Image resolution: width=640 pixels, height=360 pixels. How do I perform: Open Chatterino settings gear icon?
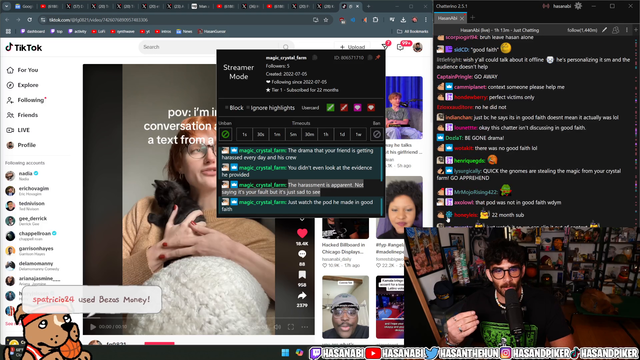(x=578, y=6)
